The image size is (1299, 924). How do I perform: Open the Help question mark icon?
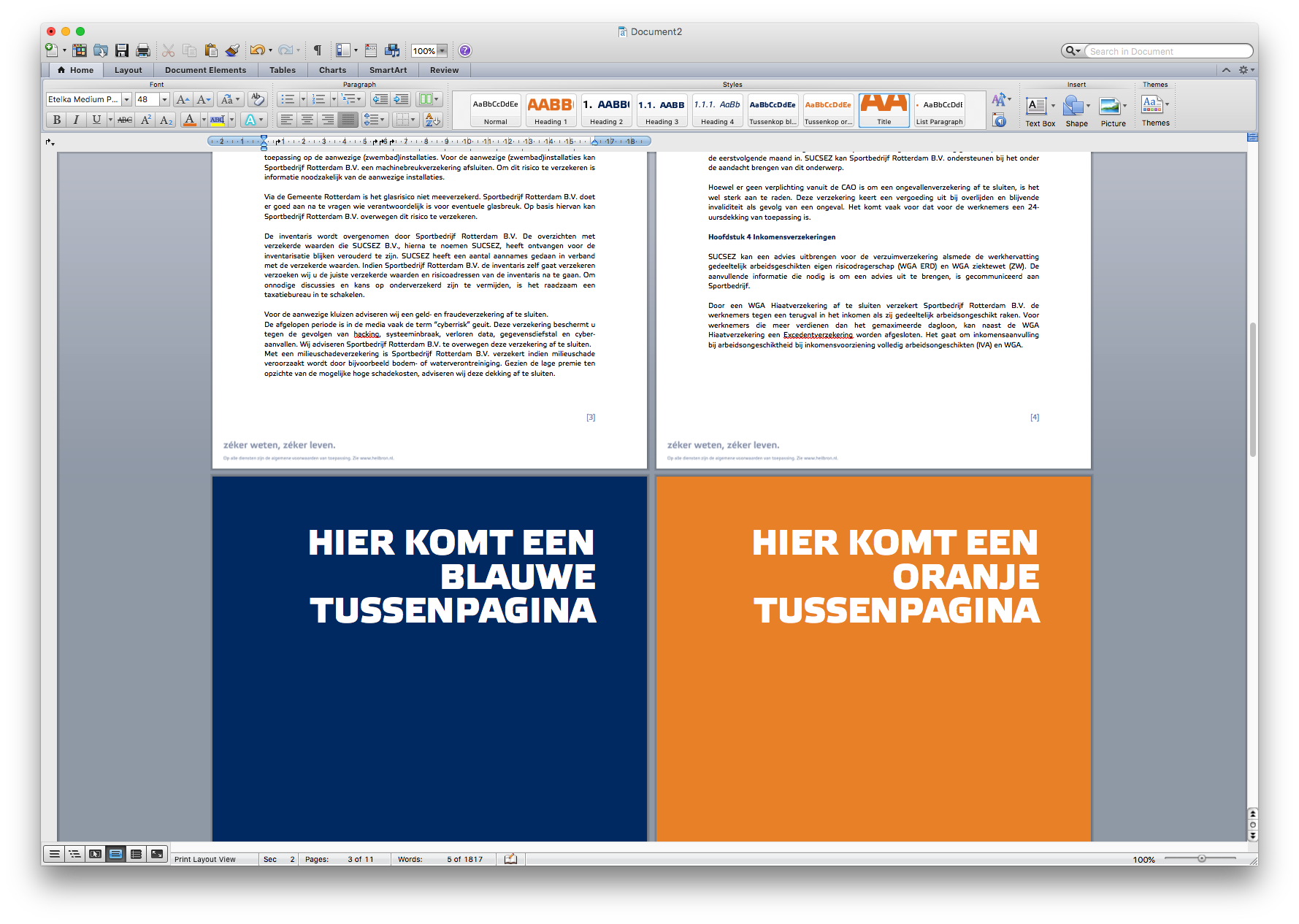465,50
